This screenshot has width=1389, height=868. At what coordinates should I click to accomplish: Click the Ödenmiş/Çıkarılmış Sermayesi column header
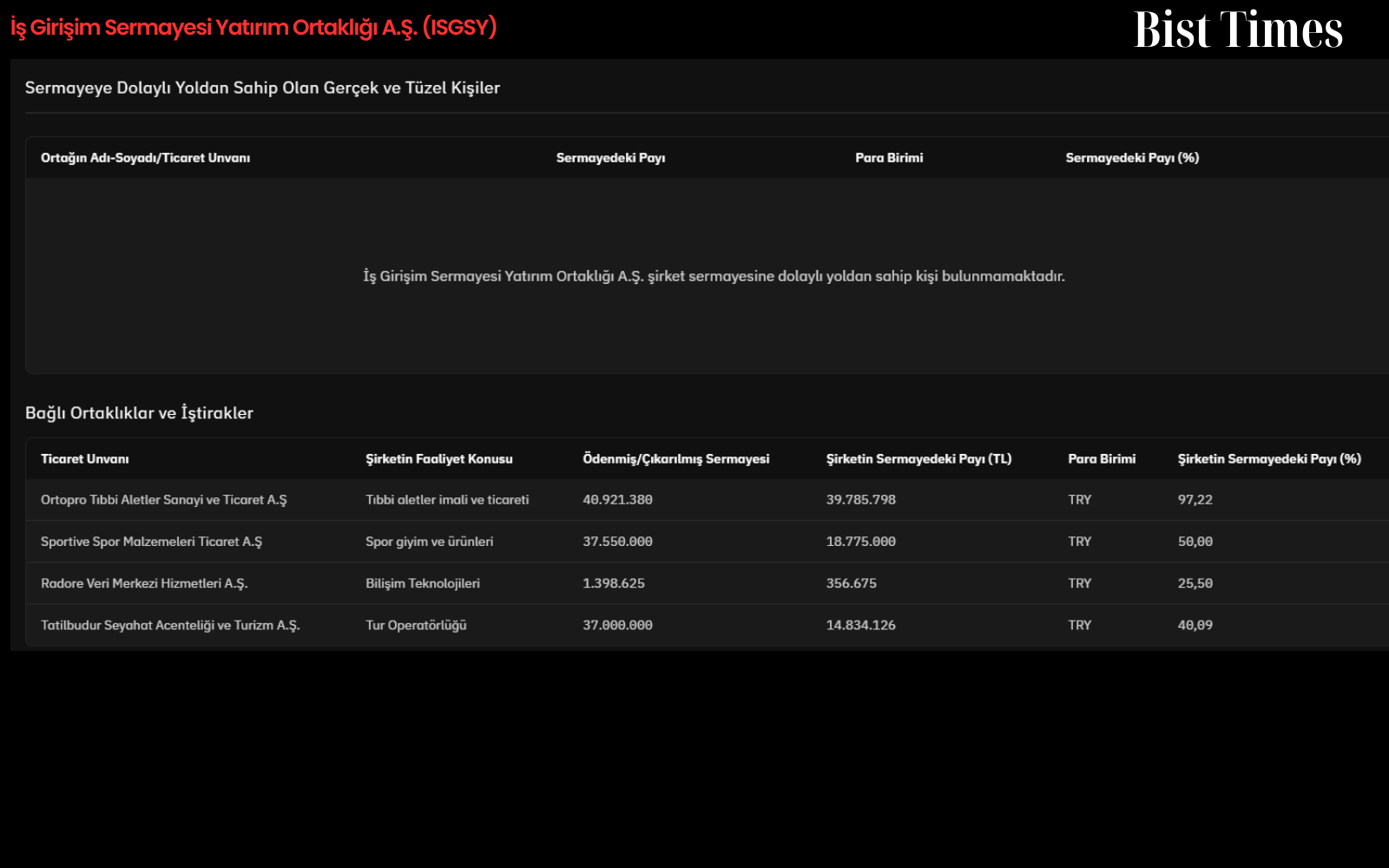click(676, 459)
